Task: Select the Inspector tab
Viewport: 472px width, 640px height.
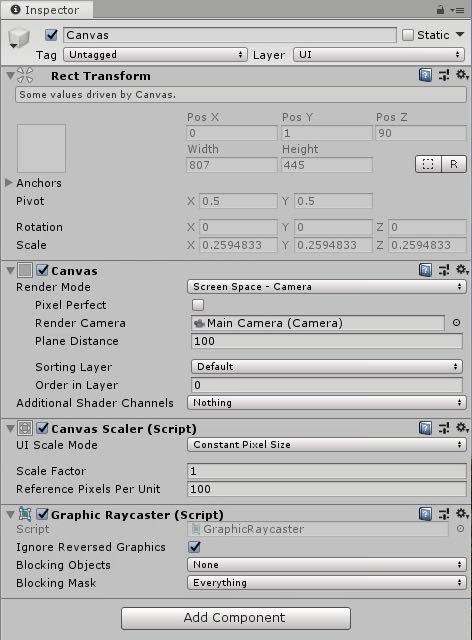Action: [x=46, y=10]
